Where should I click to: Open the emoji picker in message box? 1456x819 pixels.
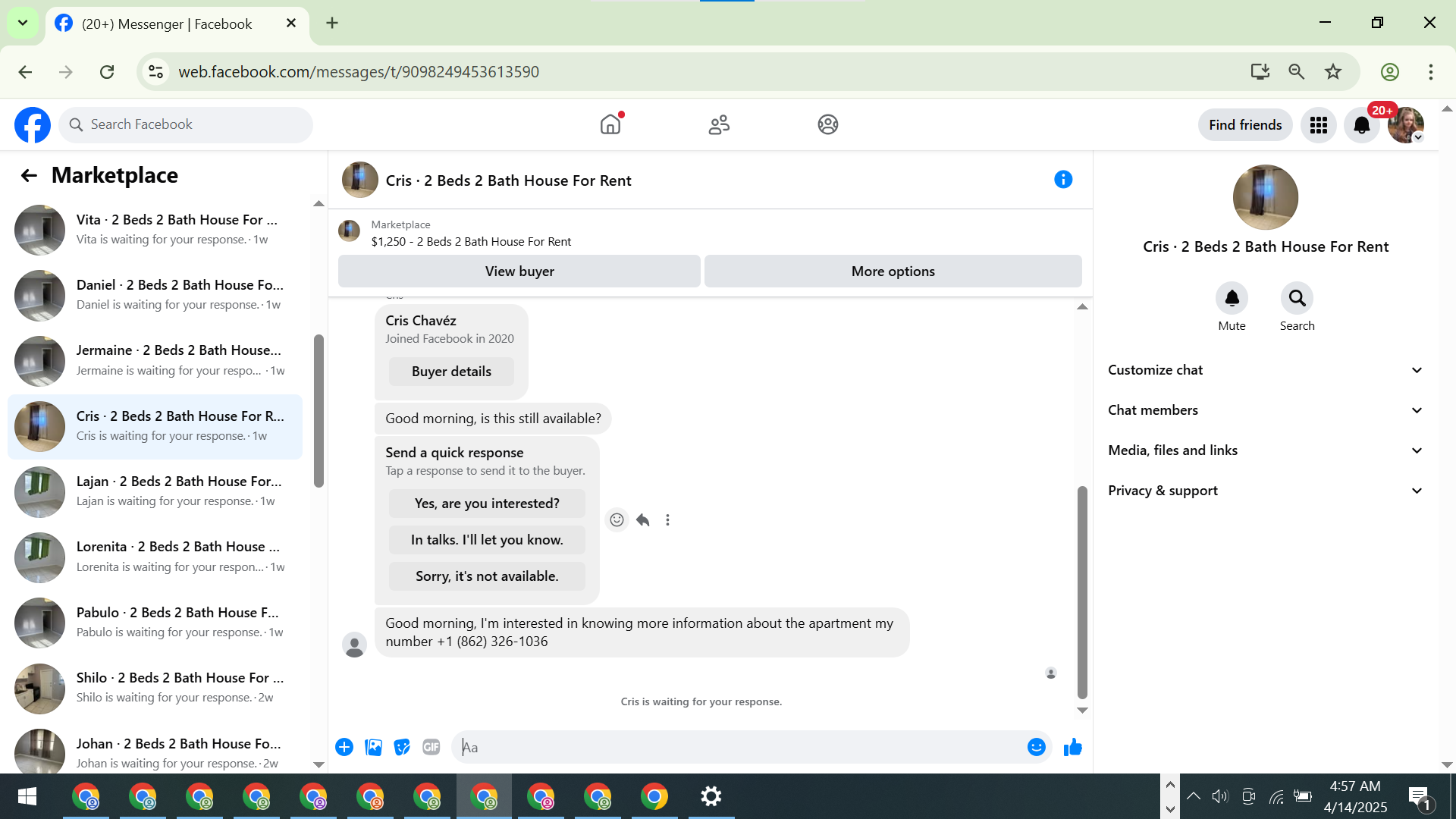pyautogui.click(x=1036, y=748)
